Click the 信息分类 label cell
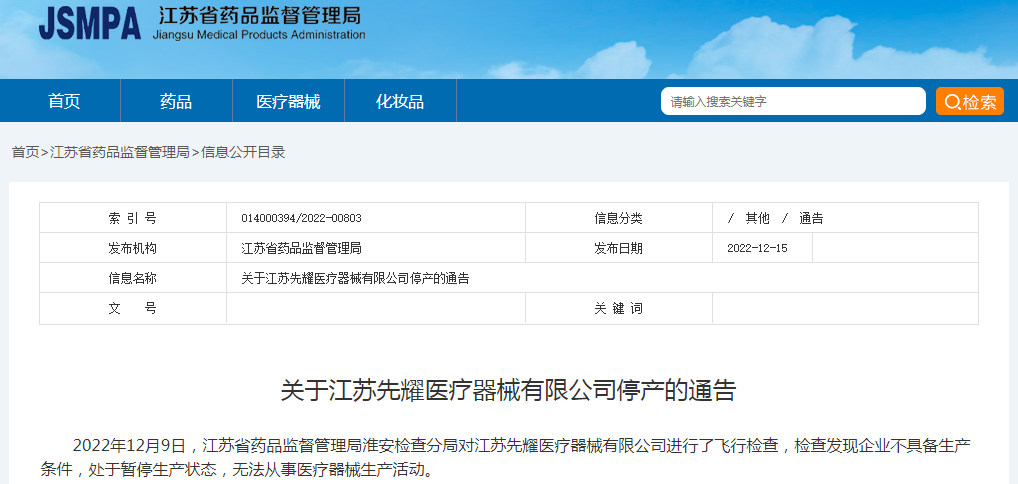Image resolution: width=1018 pixels, height=484 pixels. point(618,218)
